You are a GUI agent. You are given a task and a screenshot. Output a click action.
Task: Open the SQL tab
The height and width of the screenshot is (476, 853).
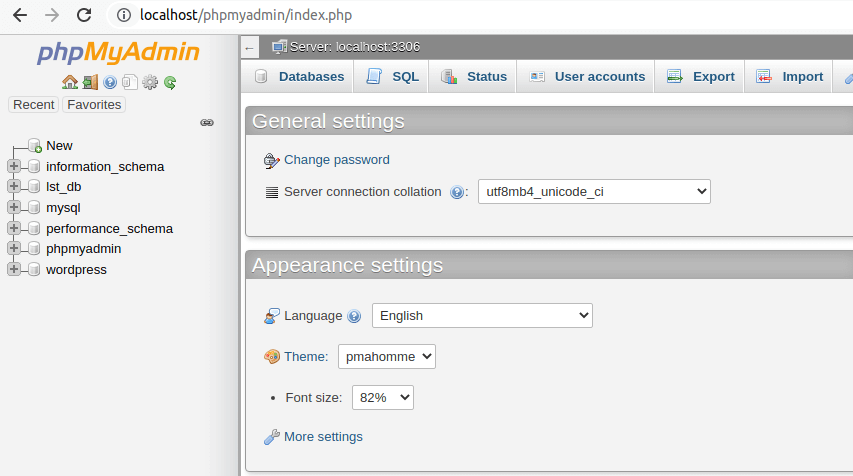click(392, 77)
